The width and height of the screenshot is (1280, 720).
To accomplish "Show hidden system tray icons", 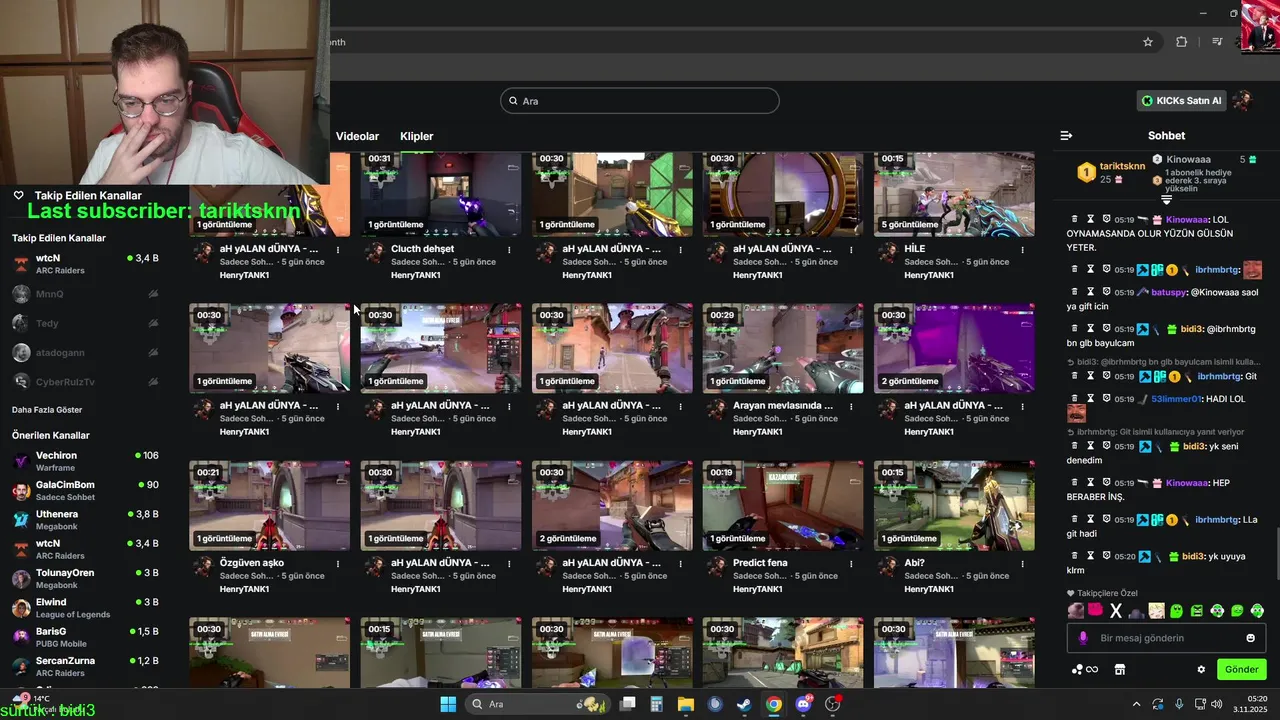I will pyautogui.click(x=1136, y=704).
